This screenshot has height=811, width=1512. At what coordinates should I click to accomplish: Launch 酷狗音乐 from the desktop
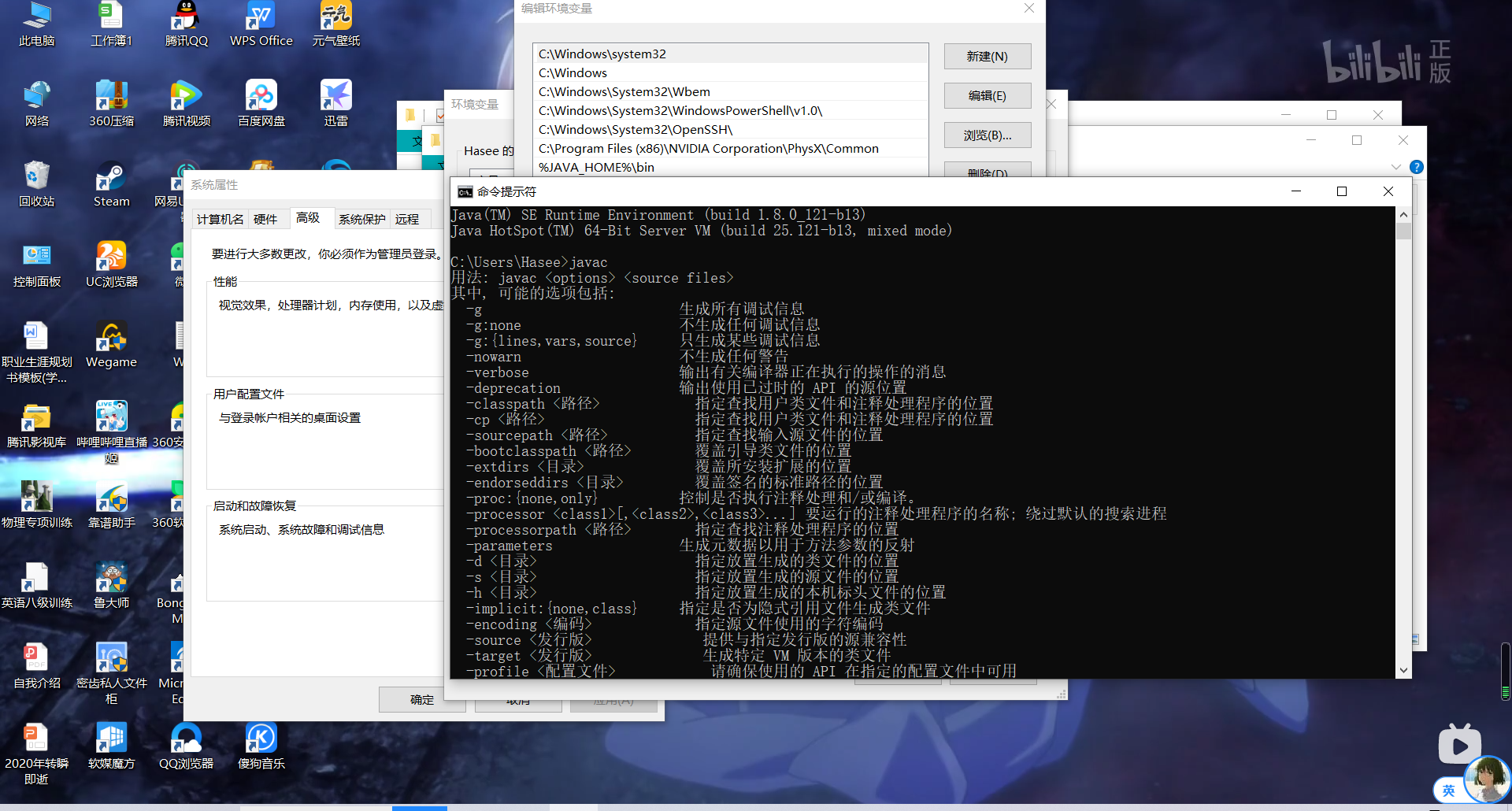(x=261, y=746)
